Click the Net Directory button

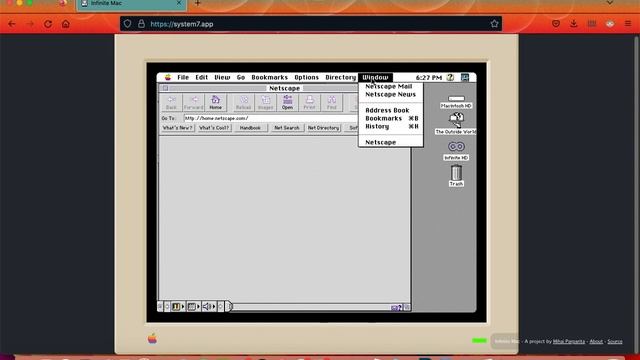click(x=323, y=128)
